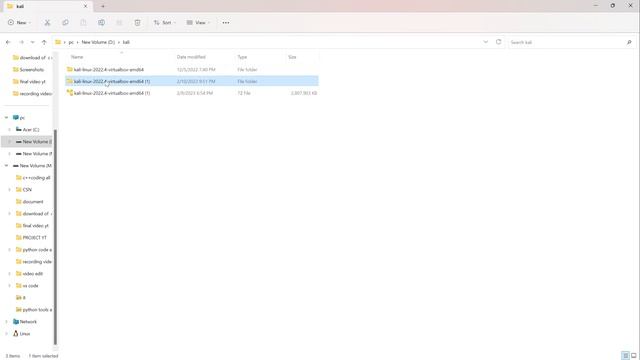Expand the Acer (C:) tree node
This screenshot has width=640, height=360.
[x=9, y=129]
